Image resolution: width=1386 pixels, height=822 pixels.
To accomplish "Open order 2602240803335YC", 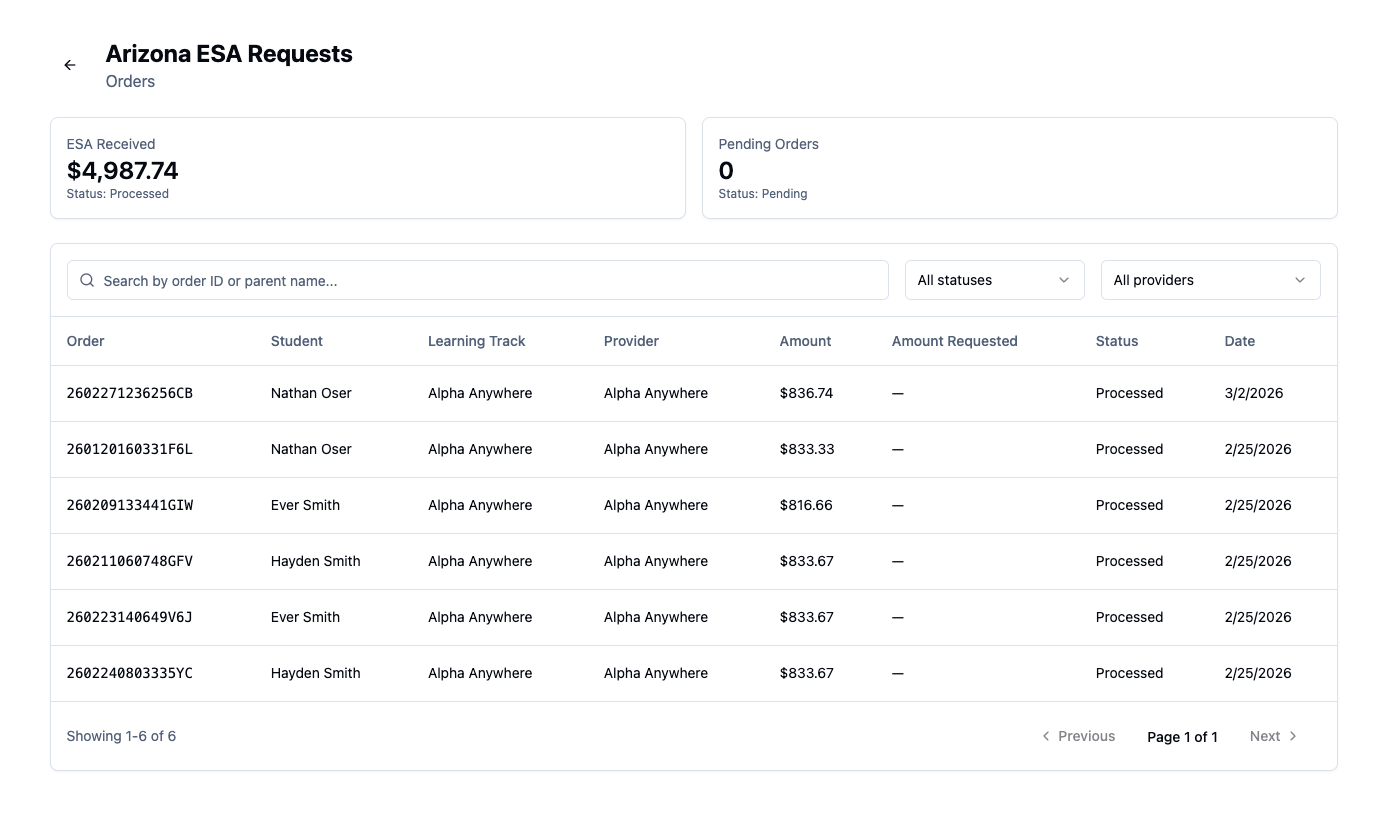I will (x=130, y=673).
